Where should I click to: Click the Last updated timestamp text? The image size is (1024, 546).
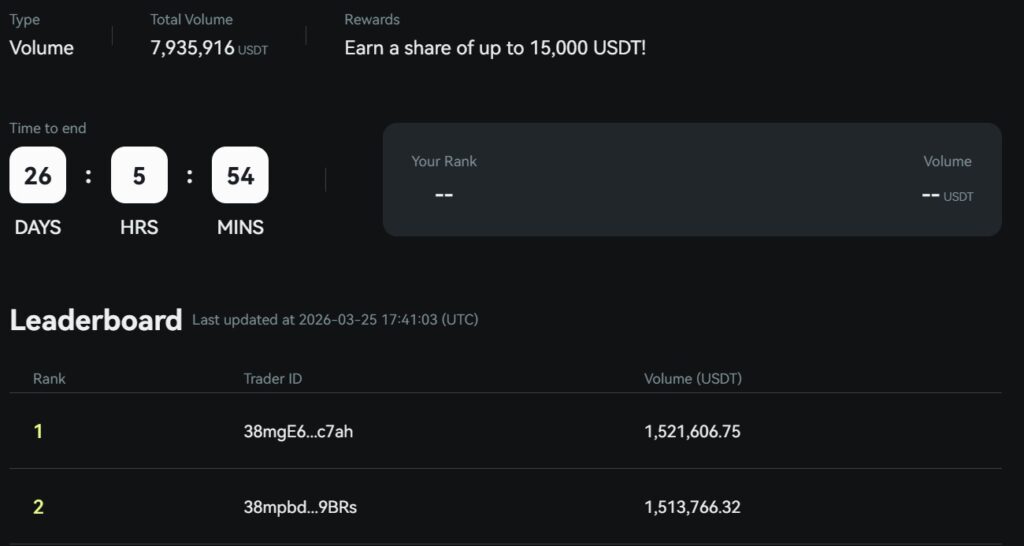pos(335,320)
